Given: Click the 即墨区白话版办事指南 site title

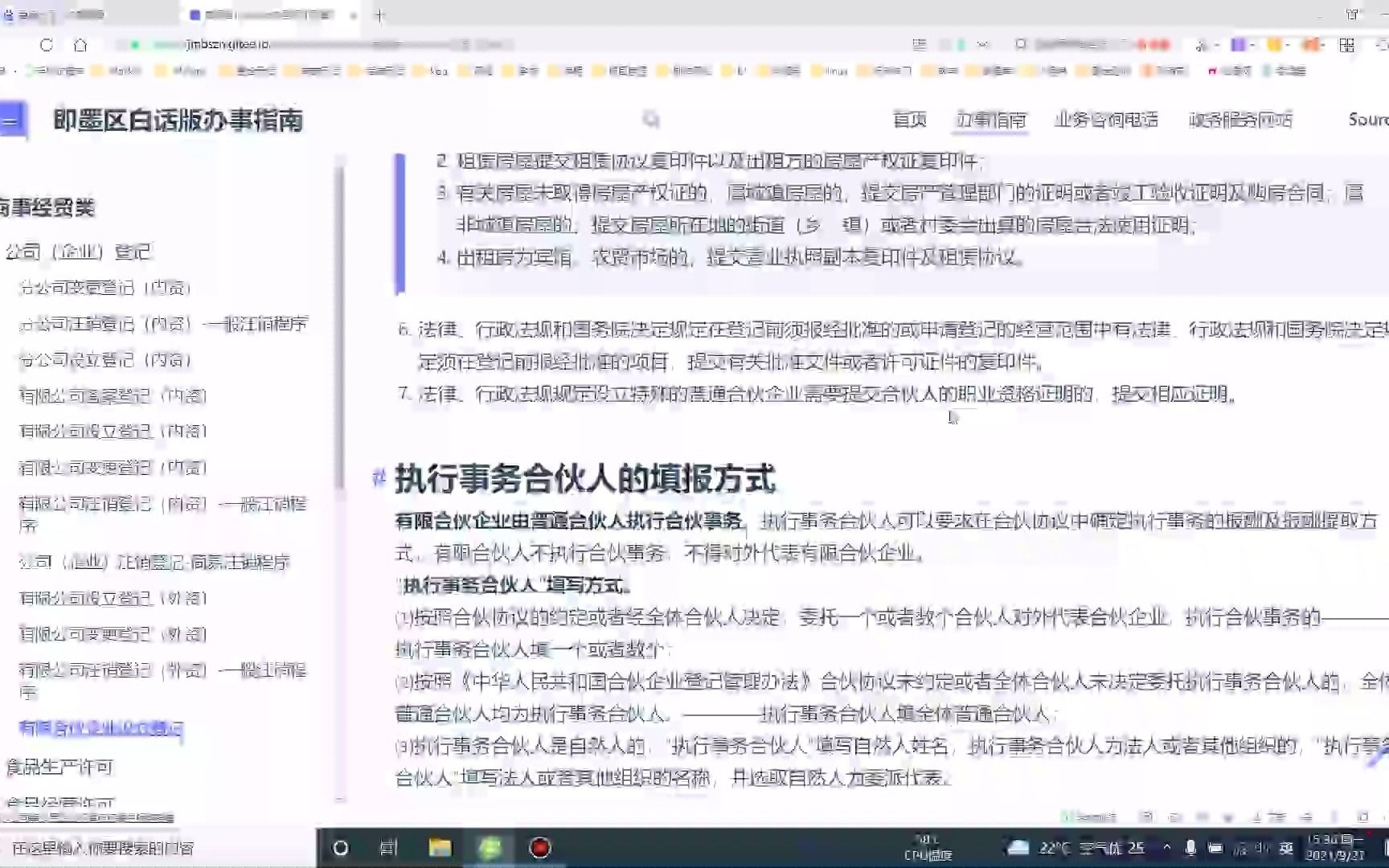Looking at the screenshot, I should tap(178, 121).
